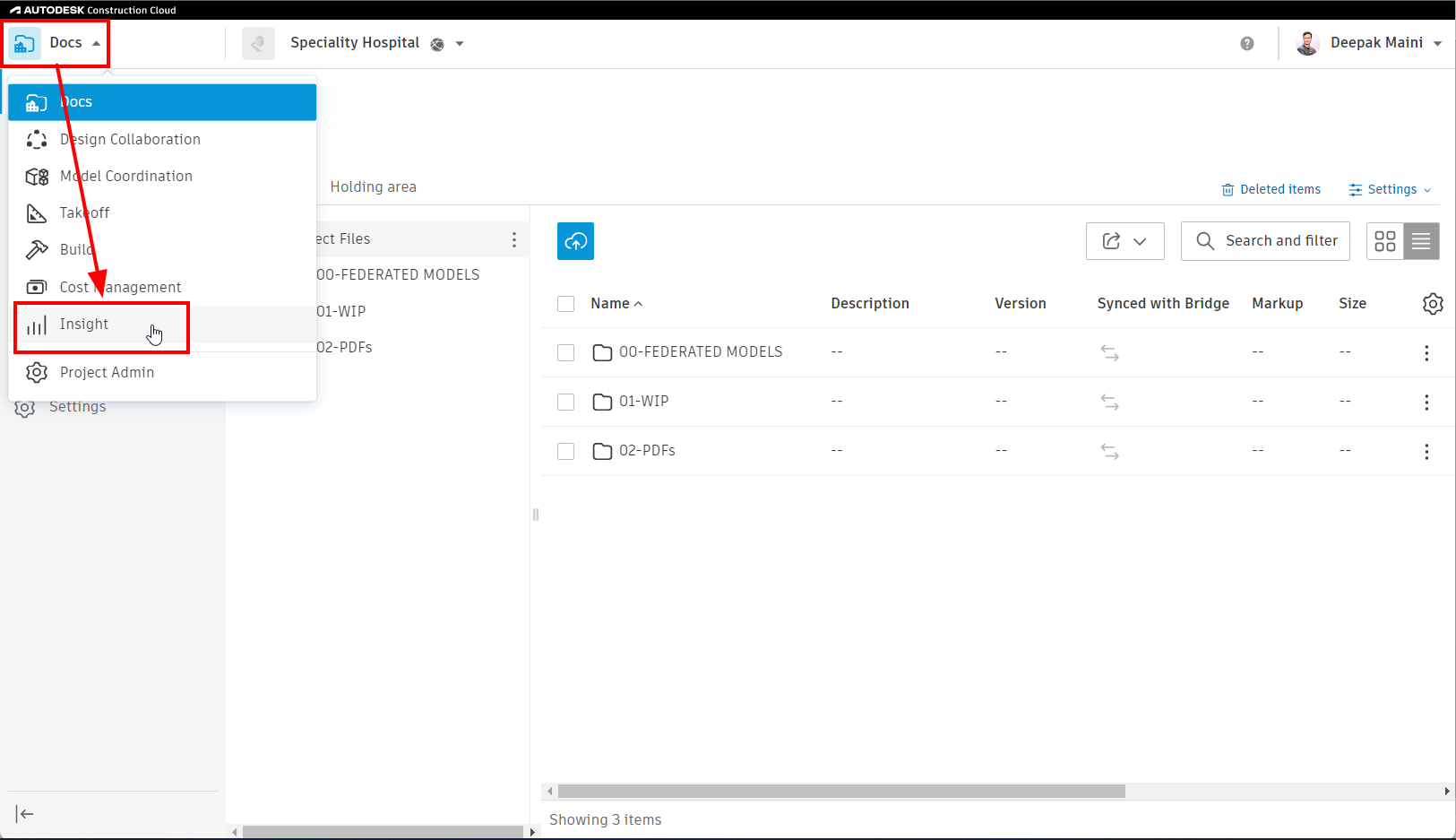Click the Takeoff ruler icon
The width and height of the screenshot is (1456, 840).
tap(37, 213)
